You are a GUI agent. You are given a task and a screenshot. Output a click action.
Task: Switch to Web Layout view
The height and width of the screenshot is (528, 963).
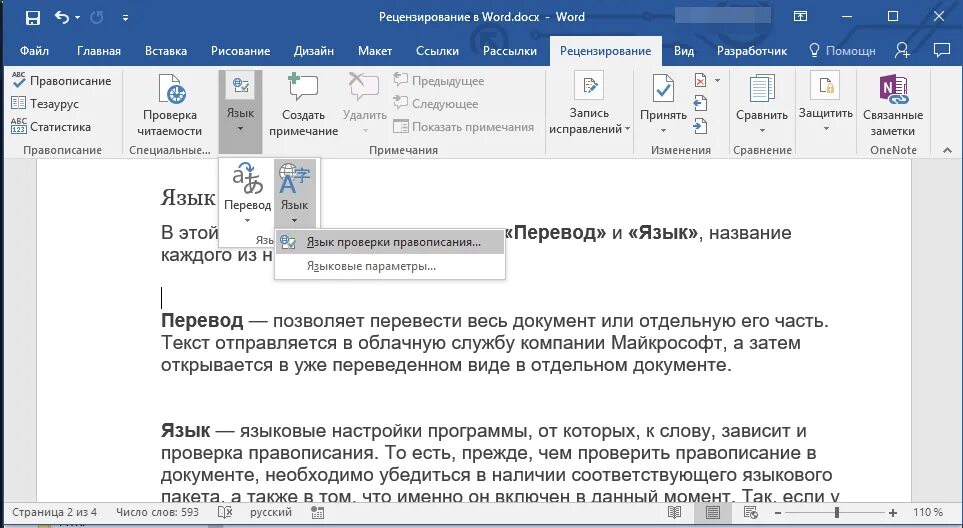(751, 512)
